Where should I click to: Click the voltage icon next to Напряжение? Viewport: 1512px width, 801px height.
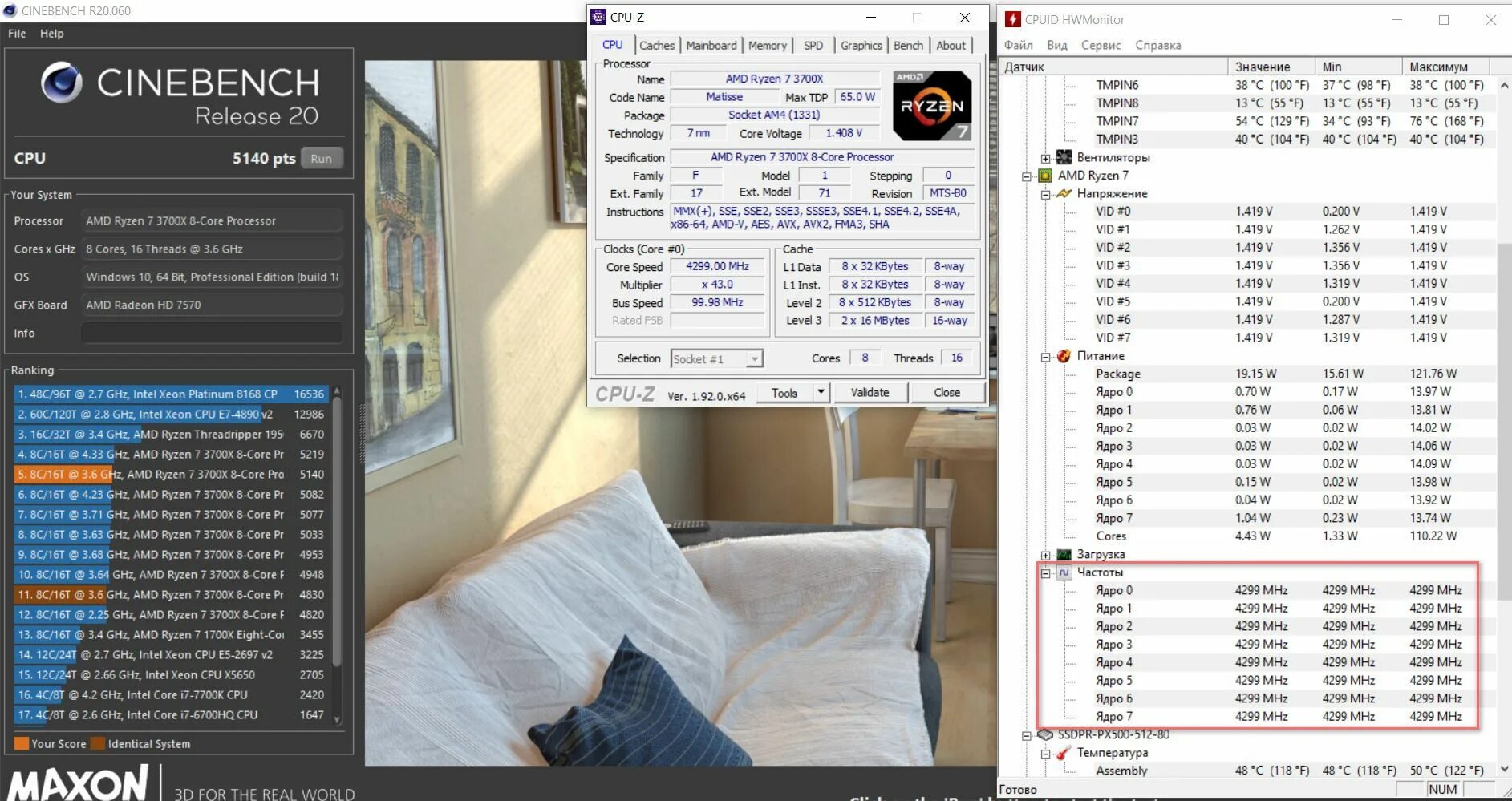pyautogui.click(x=1064, y=193)
